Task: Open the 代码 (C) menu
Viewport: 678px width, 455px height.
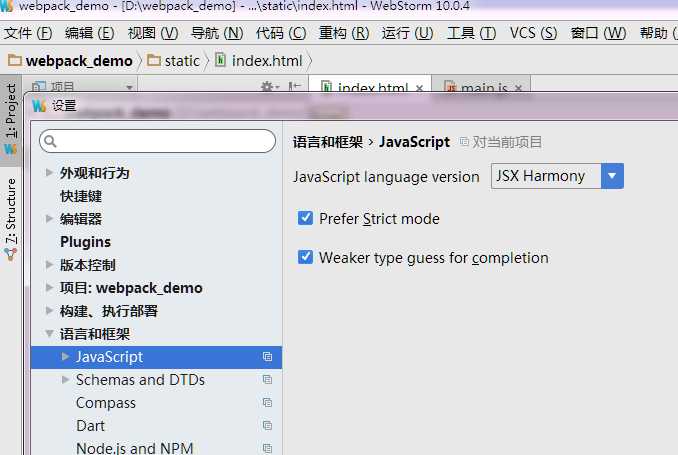Action: click(281, 33)
